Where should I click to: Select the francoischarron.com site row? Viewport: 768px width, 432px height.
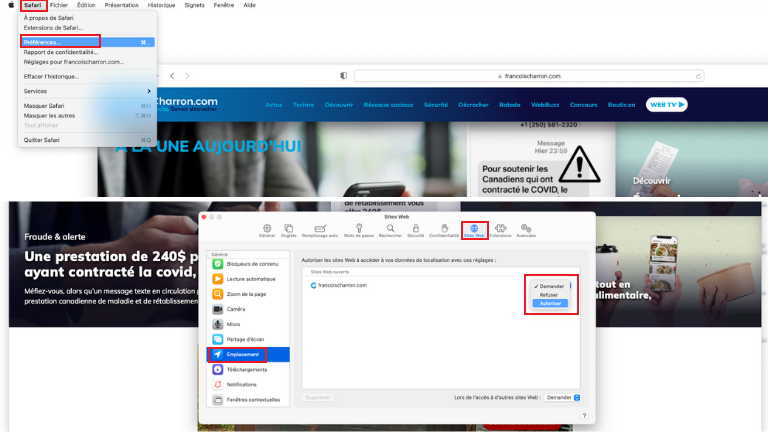point(441,285)
